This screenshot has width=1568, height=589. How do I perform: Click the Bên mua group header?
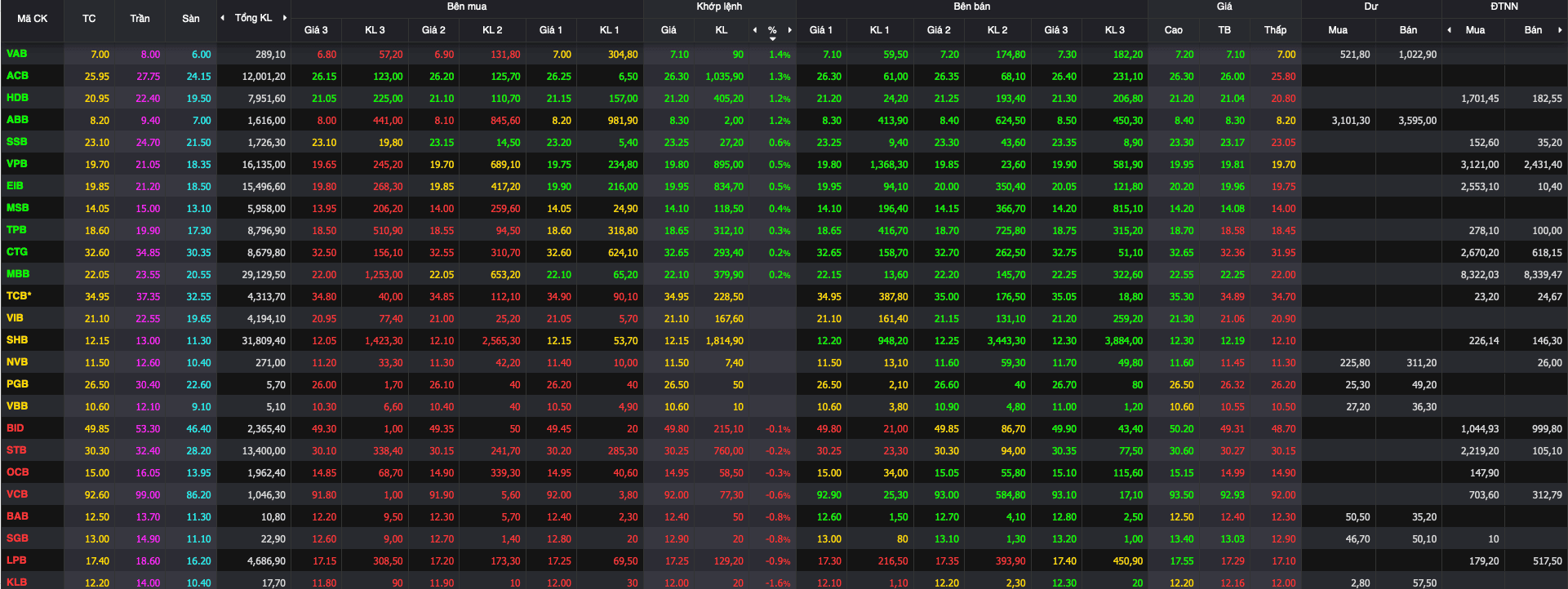(466, 7)
